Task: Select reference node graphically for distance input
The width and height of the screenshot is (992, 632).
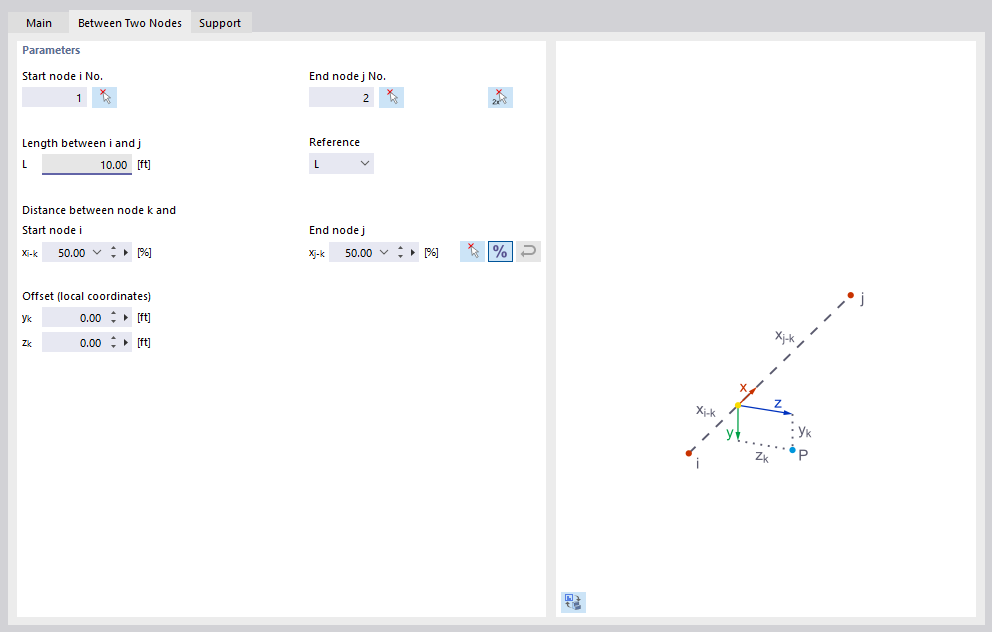Action: [471, 251]
